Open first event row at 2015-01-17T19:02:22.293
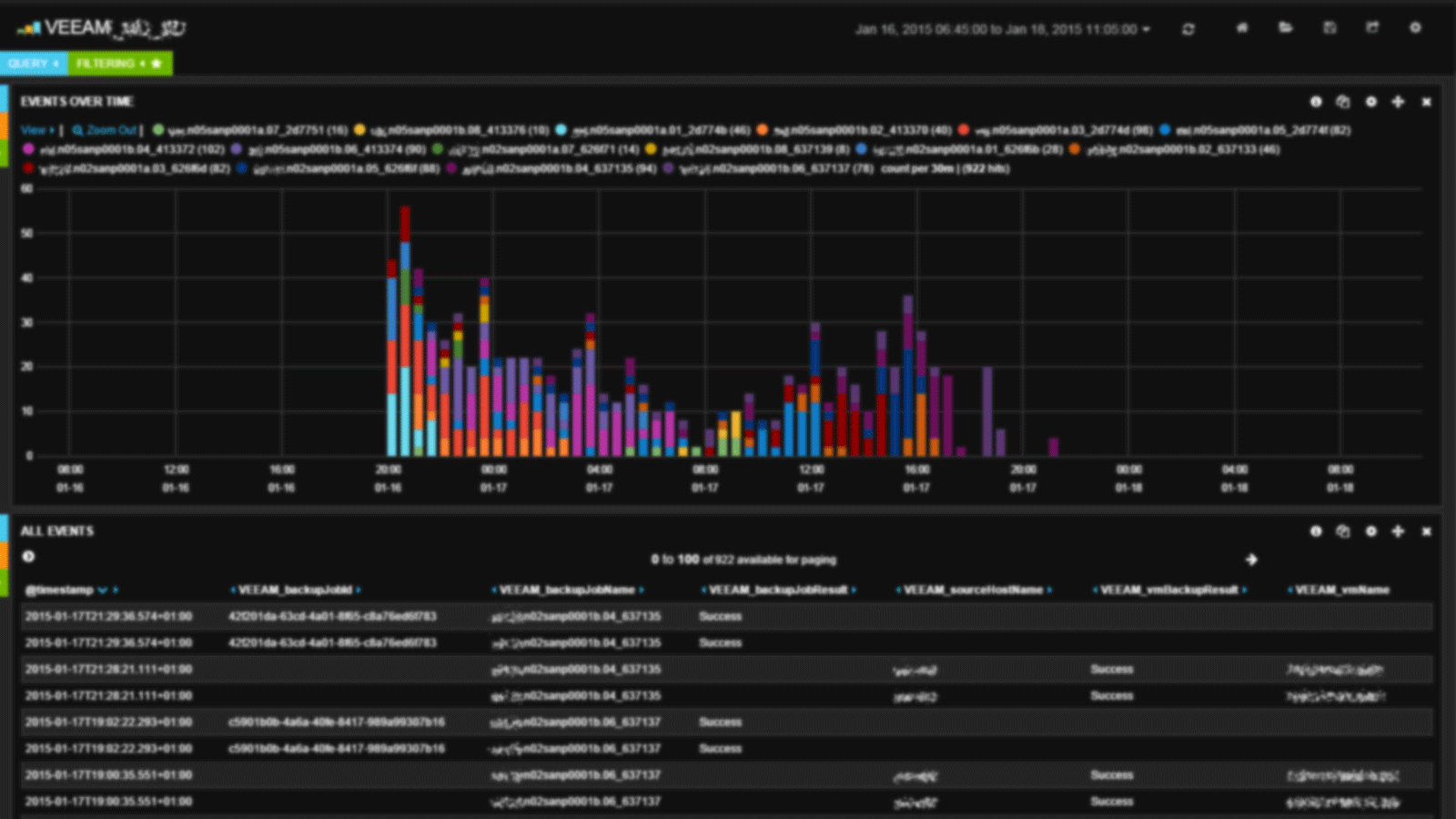1456x819 pixels. 726,722
